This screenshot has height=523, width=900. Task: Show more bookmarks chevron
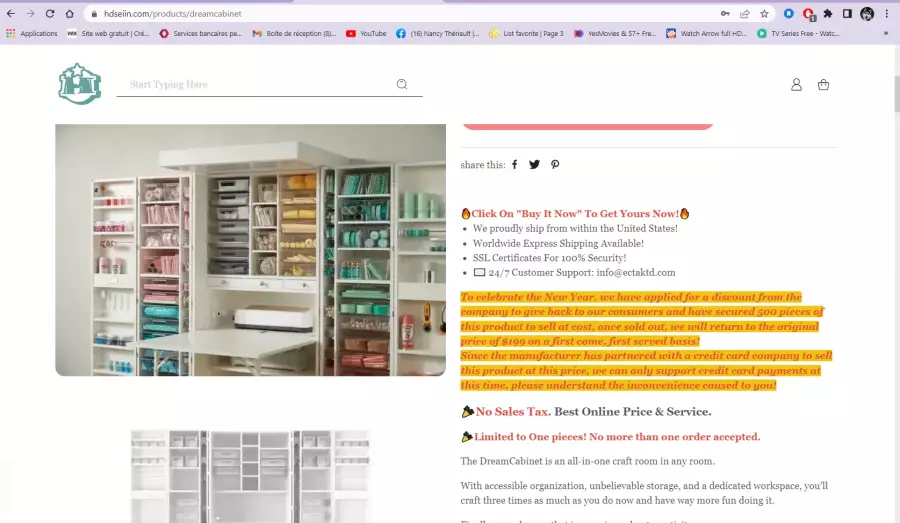point(886,34)
